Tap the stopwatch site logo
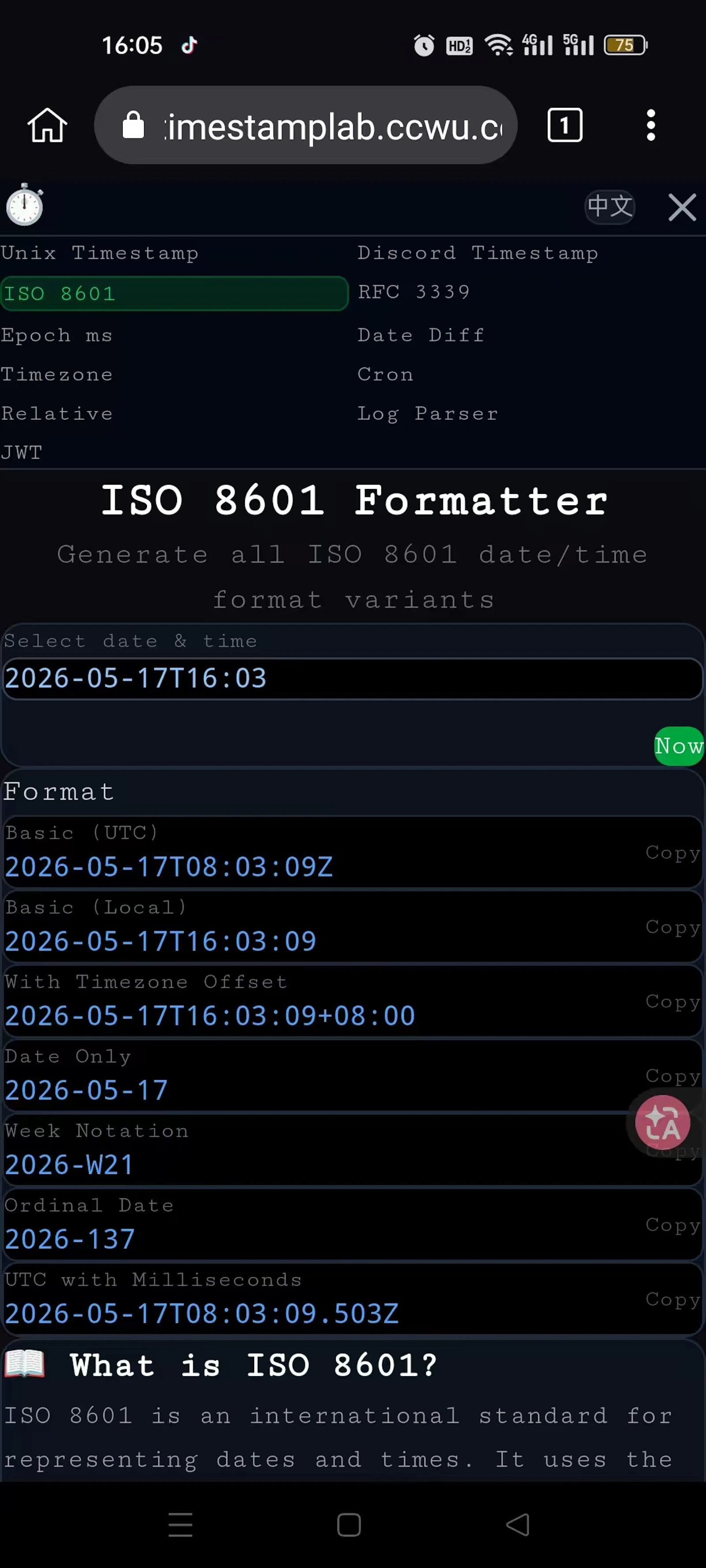 click(x=24, y=205)
